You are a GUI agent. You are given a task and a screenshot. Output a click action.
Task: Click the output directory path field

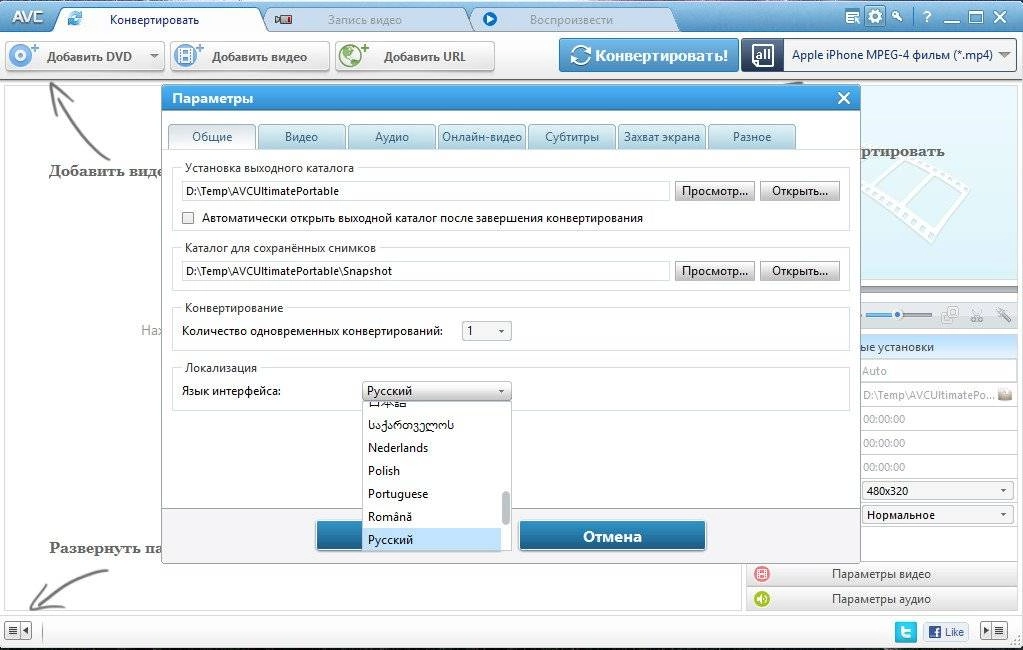(x=425, y=191)
